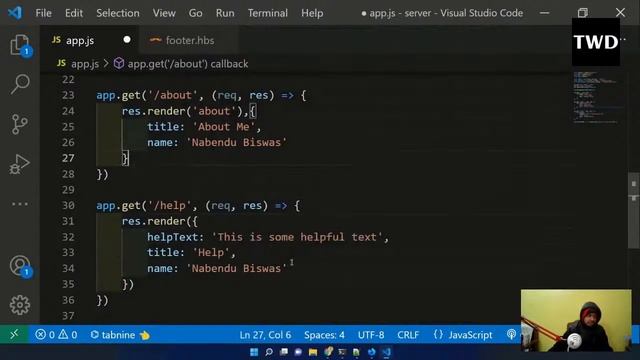Open the Manage gear settings
Viewport: 640px width, 360px height.
point(20,305)
